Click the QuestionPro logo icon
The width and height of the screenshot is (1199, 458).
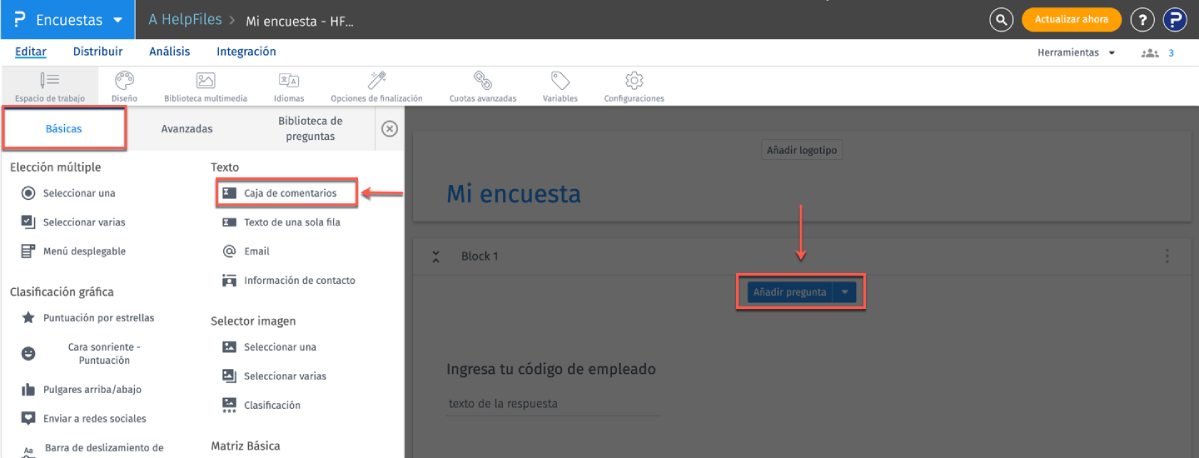click(x=18, y=20)
